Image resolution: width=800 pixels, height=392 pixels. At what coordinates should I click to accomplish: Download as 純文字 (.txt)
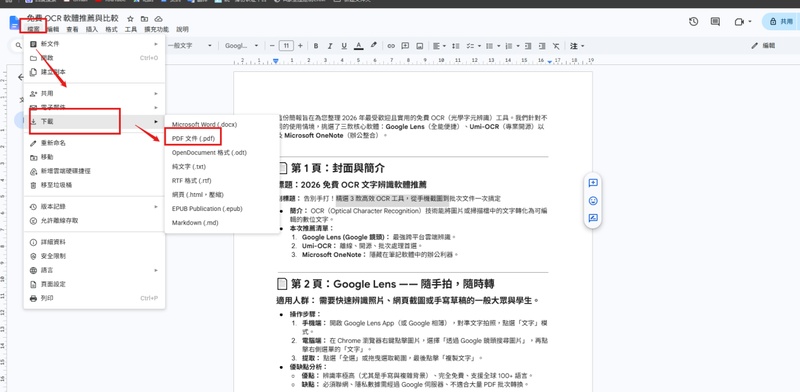[x=222, y=166]
